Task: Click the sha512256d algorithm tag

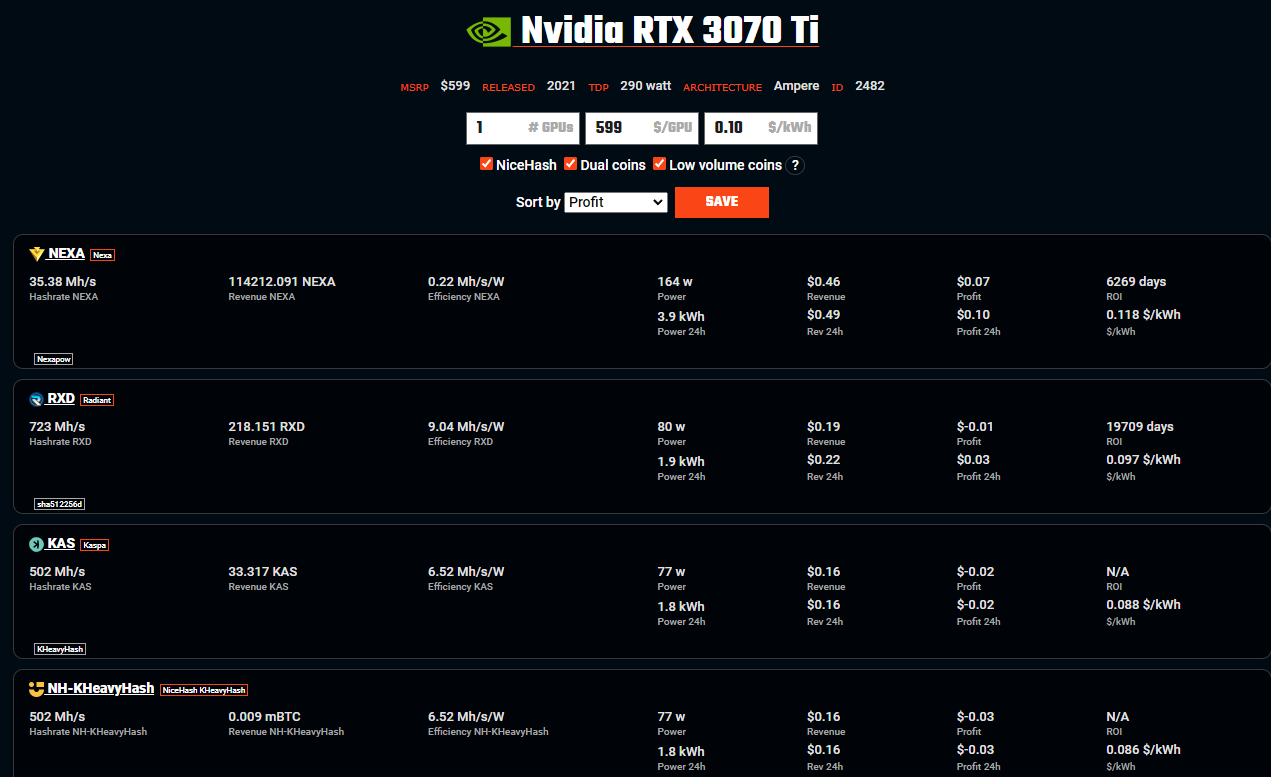Action: click(x=59, y=504)
